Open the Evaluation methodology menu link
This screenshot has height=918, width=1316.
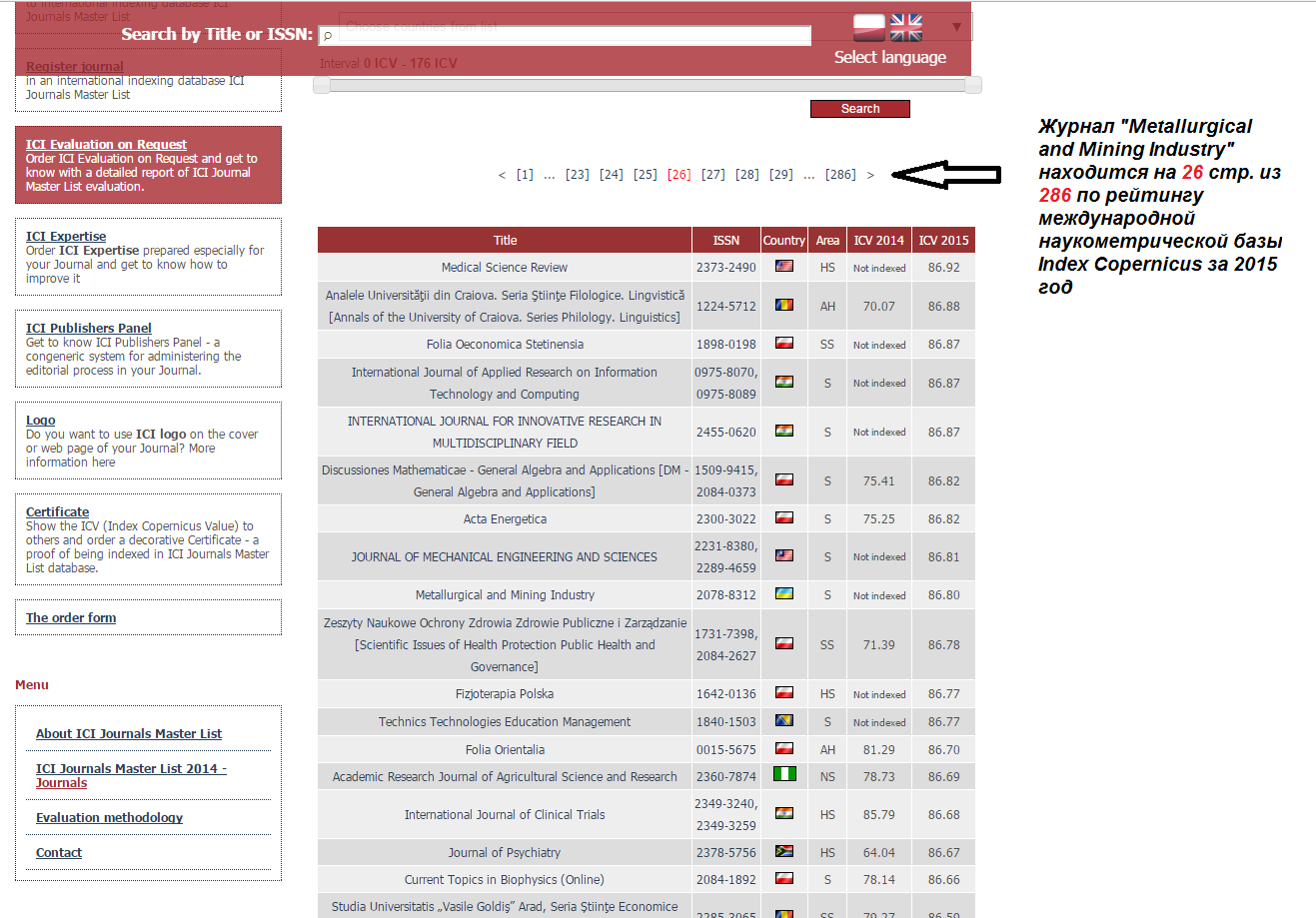[x=109, y=817]
